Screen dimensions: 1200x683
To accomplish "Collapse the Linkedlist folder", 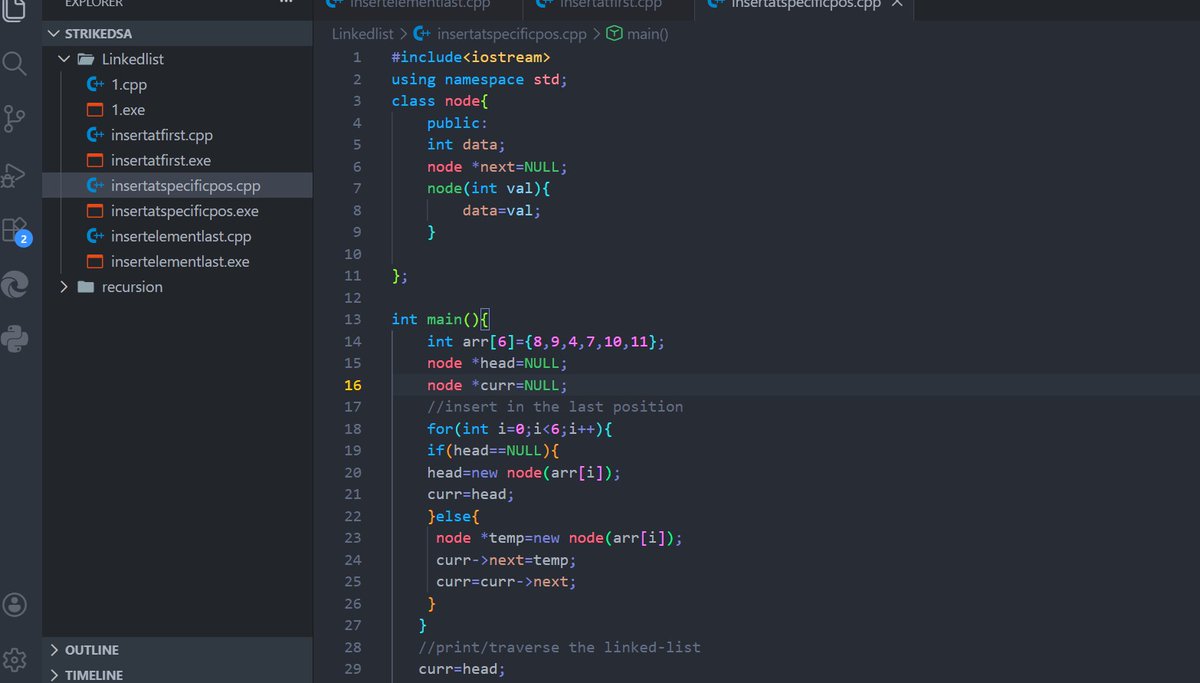I will pos(177,59).
